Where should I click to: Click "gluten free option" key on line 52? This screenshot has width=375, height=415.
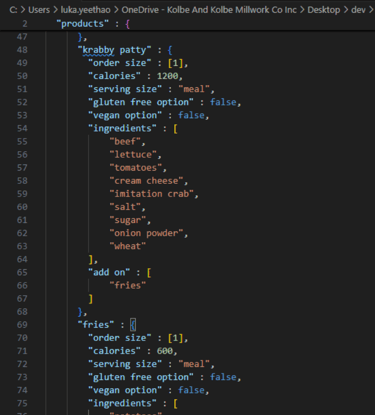[x=141, y=102]
